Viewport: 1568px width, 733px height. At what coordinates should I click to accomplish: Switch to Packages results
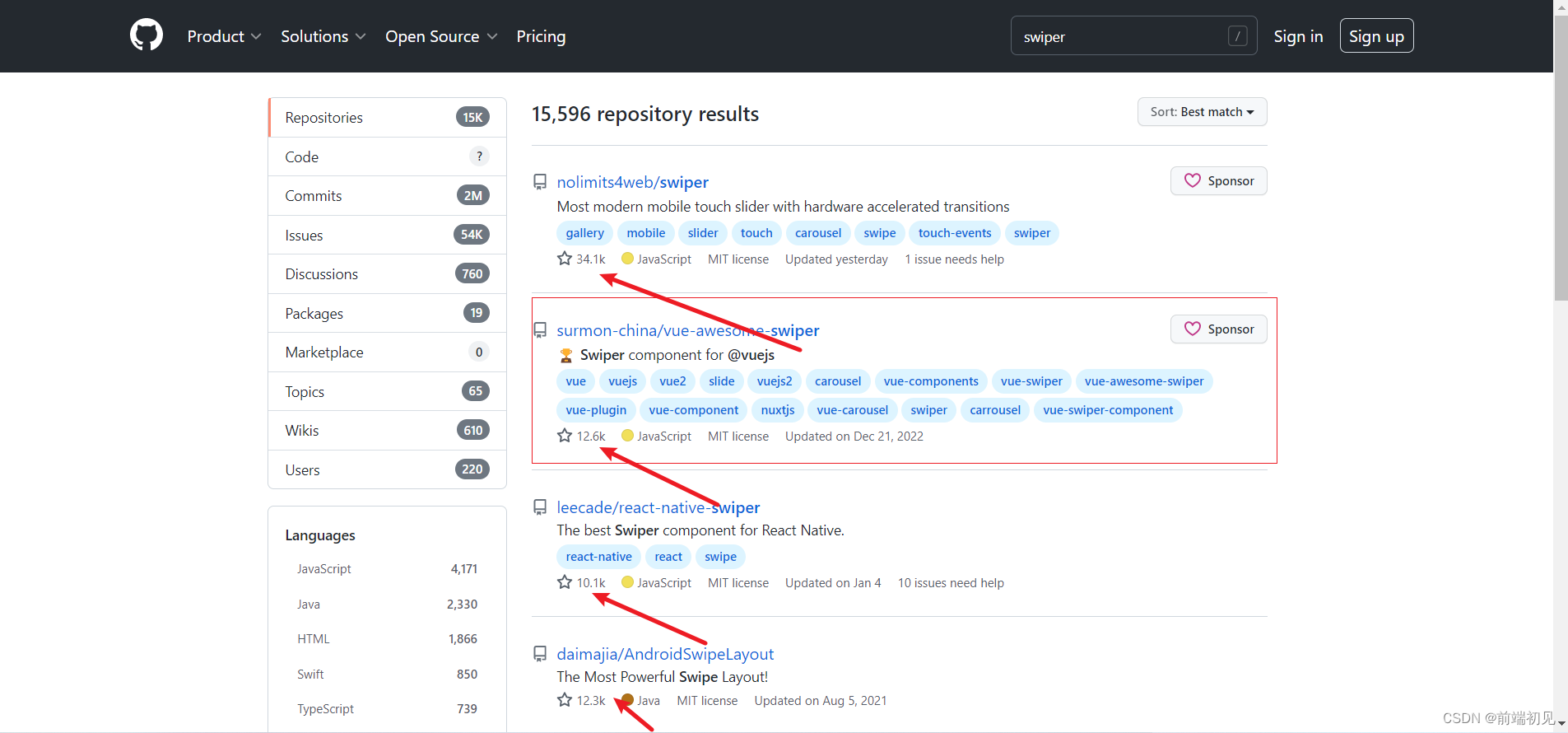point(387,313)
